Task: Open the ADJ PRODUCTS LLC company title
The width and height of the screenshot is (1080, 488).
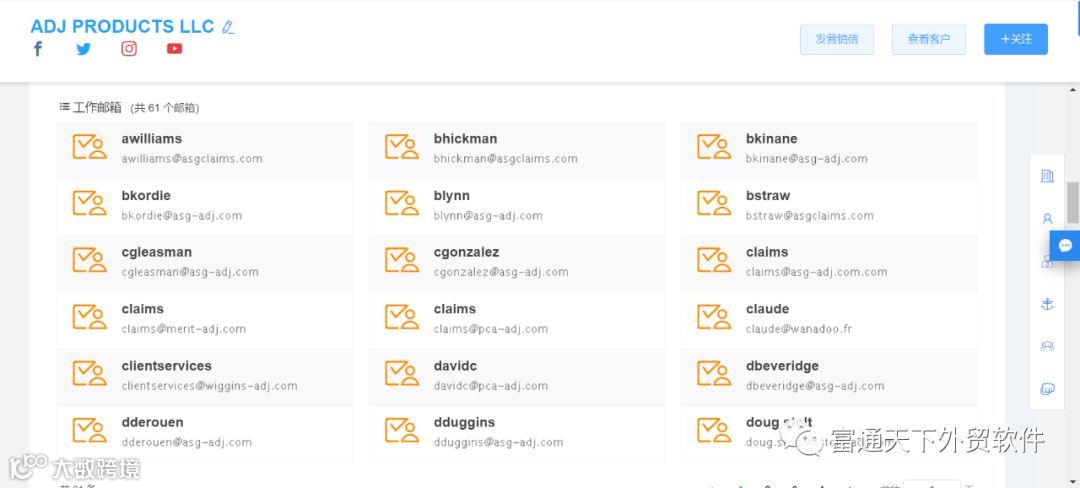Action: [123, 27]
